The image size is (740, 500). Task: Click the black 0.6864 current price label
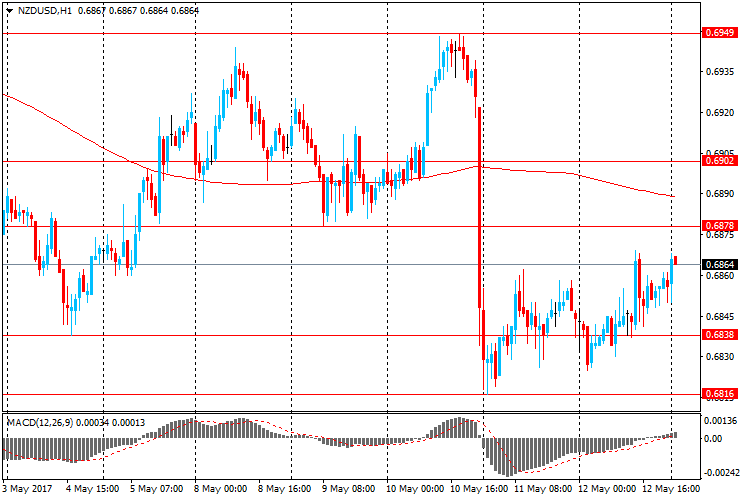click(720, 264)
